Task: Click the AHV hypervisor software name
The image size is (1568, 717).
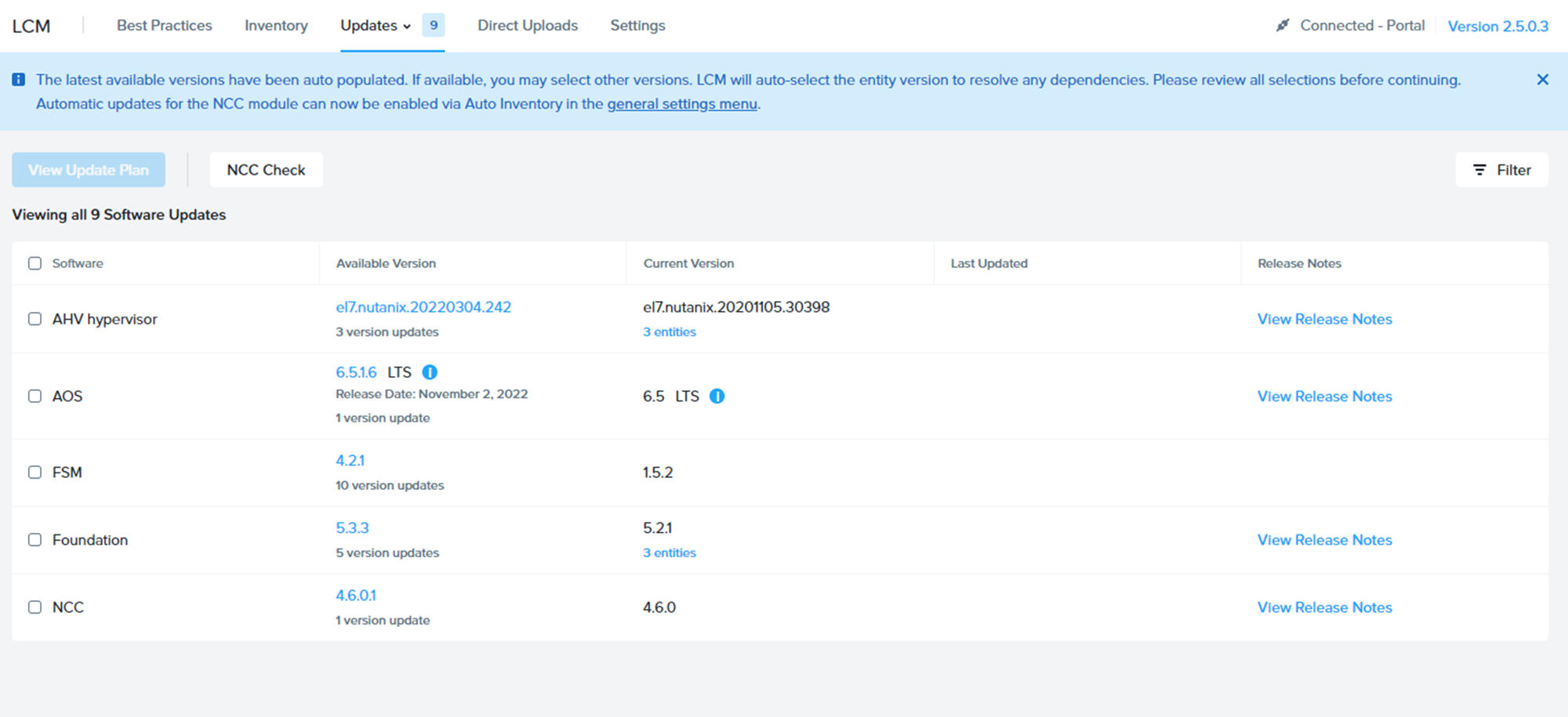Action: point(104,319)
